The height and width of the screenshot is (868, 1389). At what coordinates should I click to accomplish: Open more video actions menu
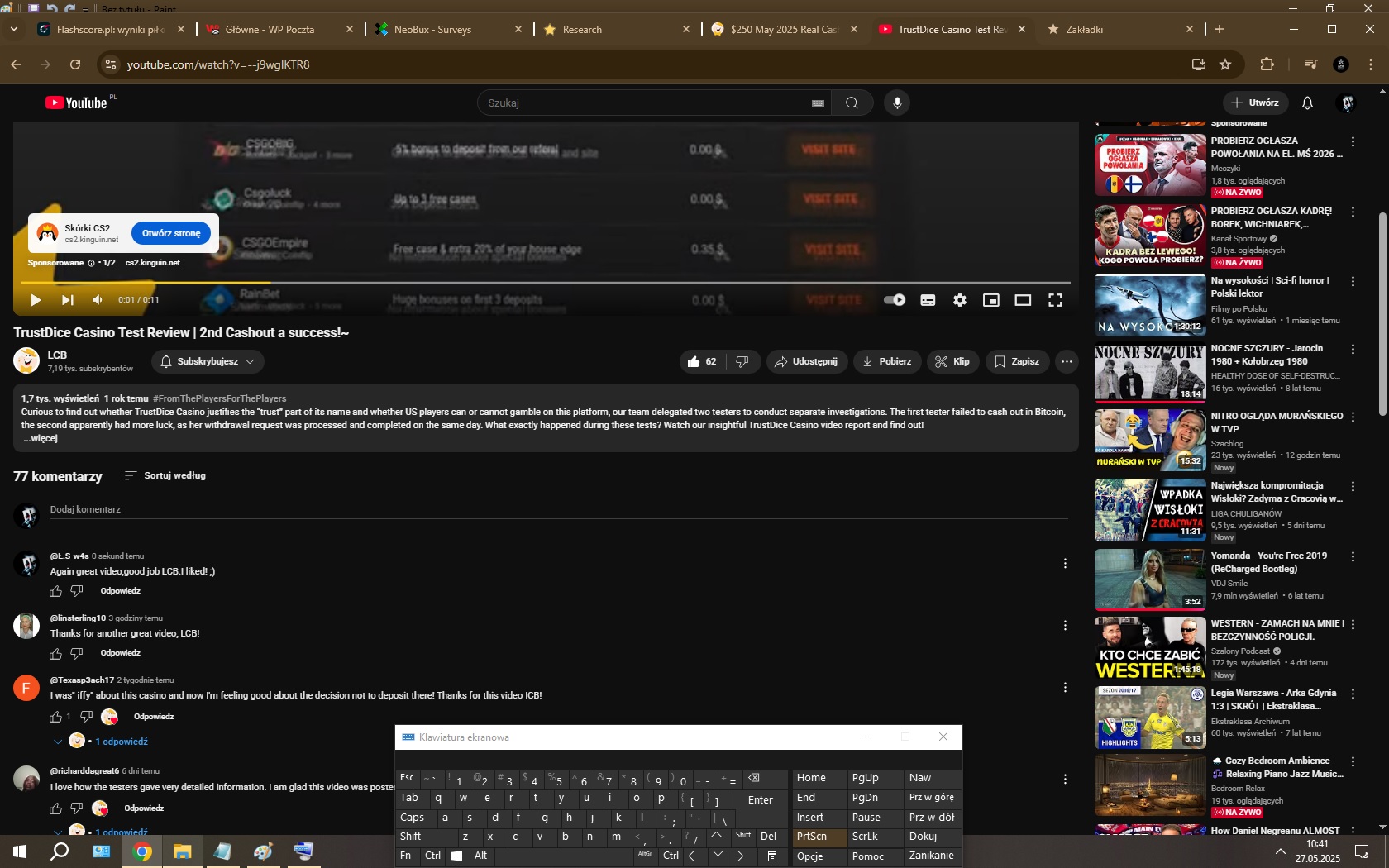coord(1067,361)
